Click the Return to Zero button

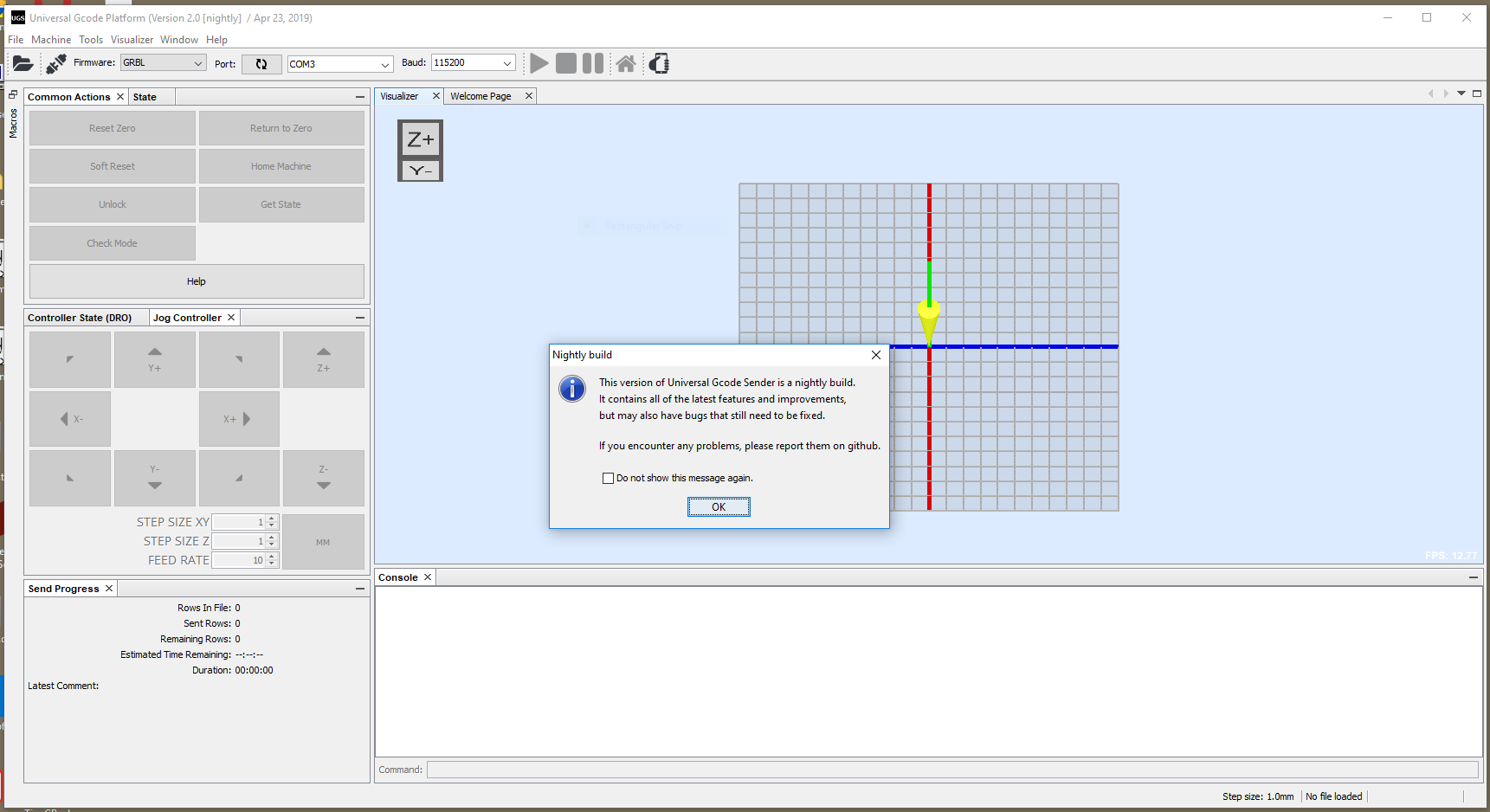pos(281,128)
